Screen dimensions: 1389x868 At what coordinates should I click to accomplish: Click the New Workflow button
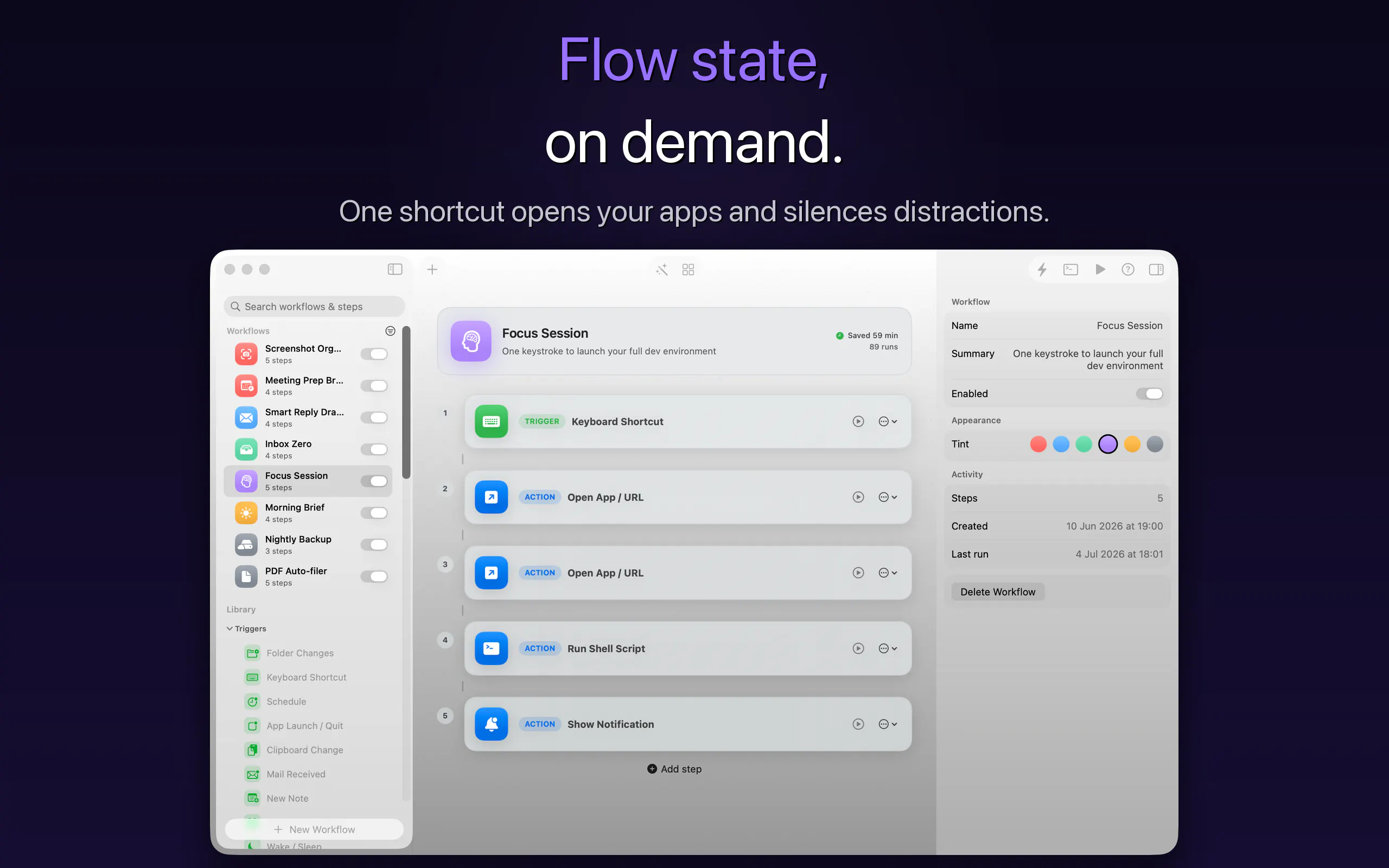click(x=314, y=829)
